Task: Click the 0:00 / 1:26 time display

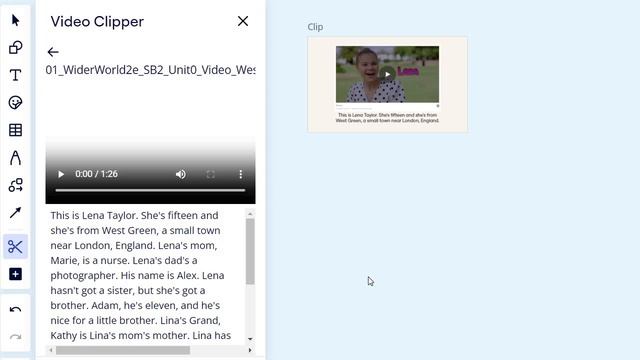Action: tap(96, 174)
